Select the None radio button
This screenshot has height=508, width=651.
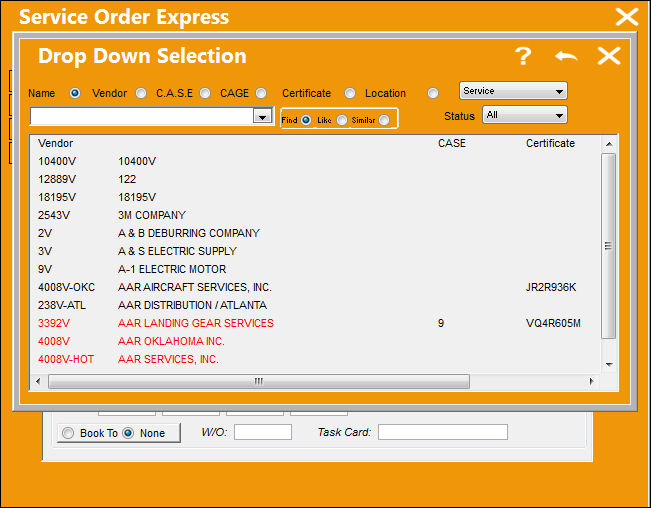tap(128, 433)
